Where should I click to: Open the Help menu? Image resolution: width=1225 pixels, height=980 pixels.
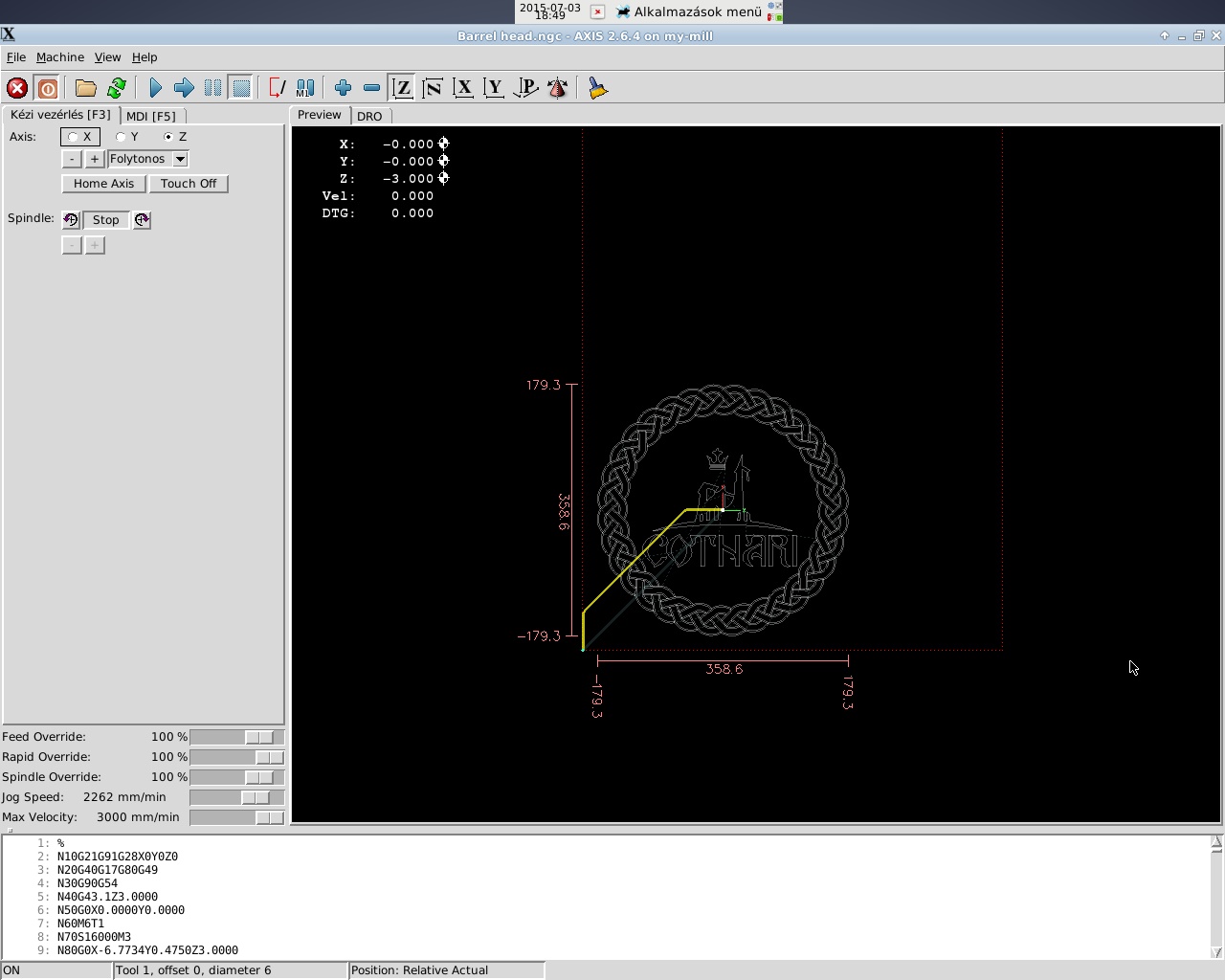(x=145, y=57)
